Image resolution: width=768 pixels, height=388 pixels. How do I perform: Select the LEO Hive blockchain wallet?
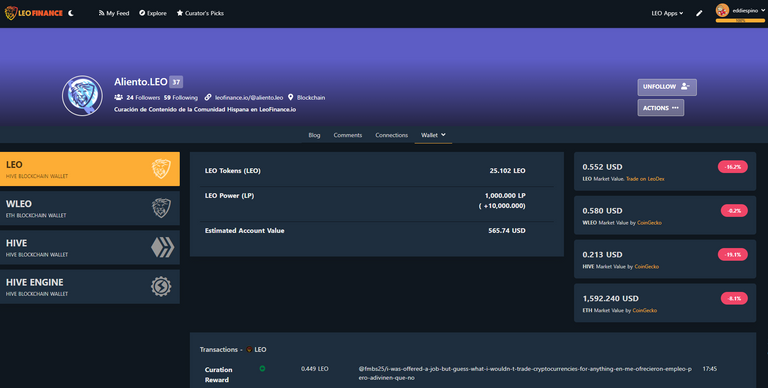(x=90, y=169)
